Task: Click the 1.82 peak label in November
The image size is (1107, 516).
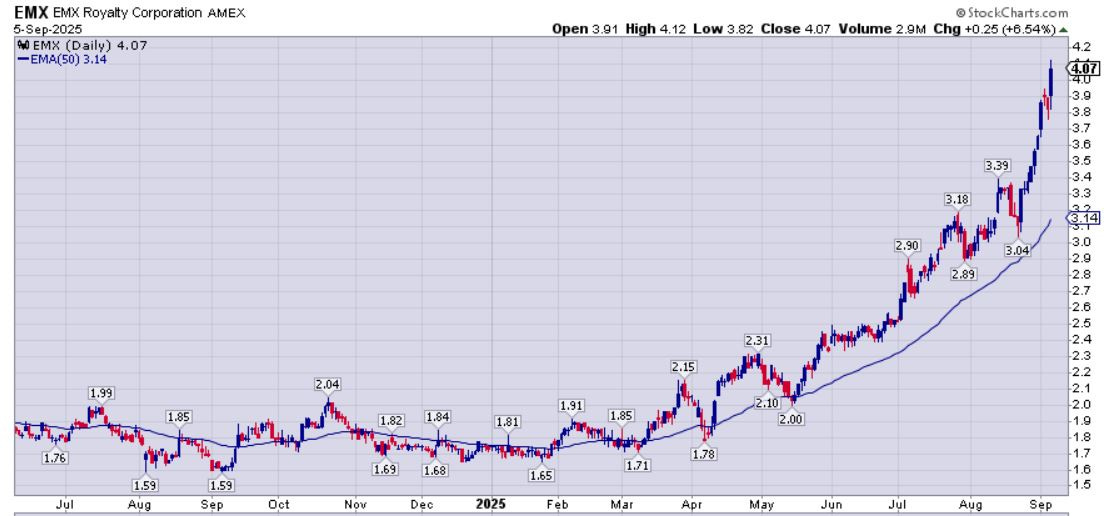Action: point(391,421)
